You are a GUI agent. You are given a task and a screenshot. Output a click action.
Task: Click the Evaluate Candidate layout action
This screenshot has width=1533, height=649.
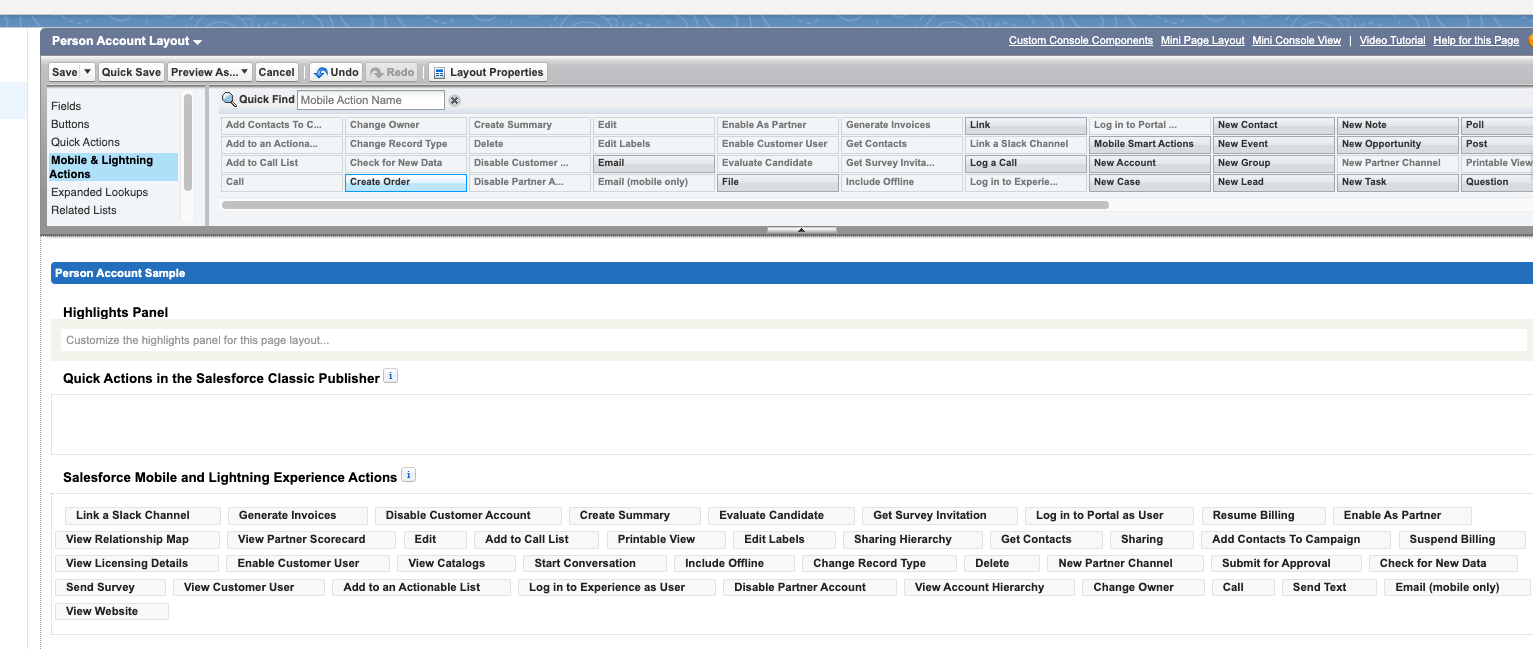tap(781, 515)
